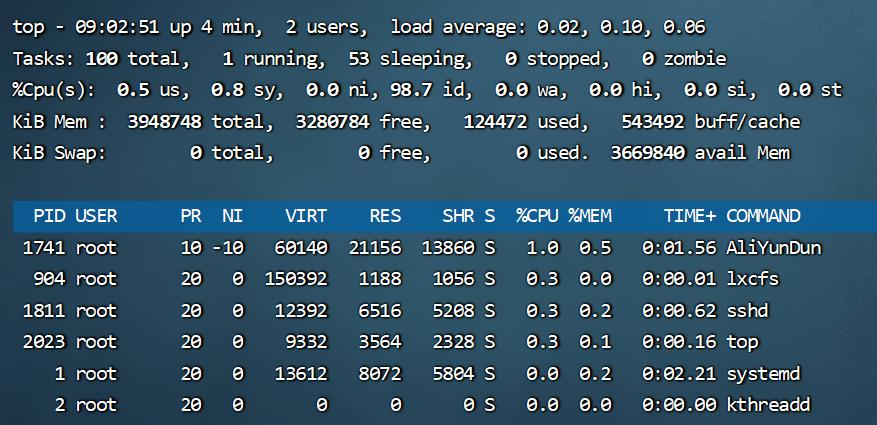
Task: Select the kthreadd command name
Action: tap(768, 405)
